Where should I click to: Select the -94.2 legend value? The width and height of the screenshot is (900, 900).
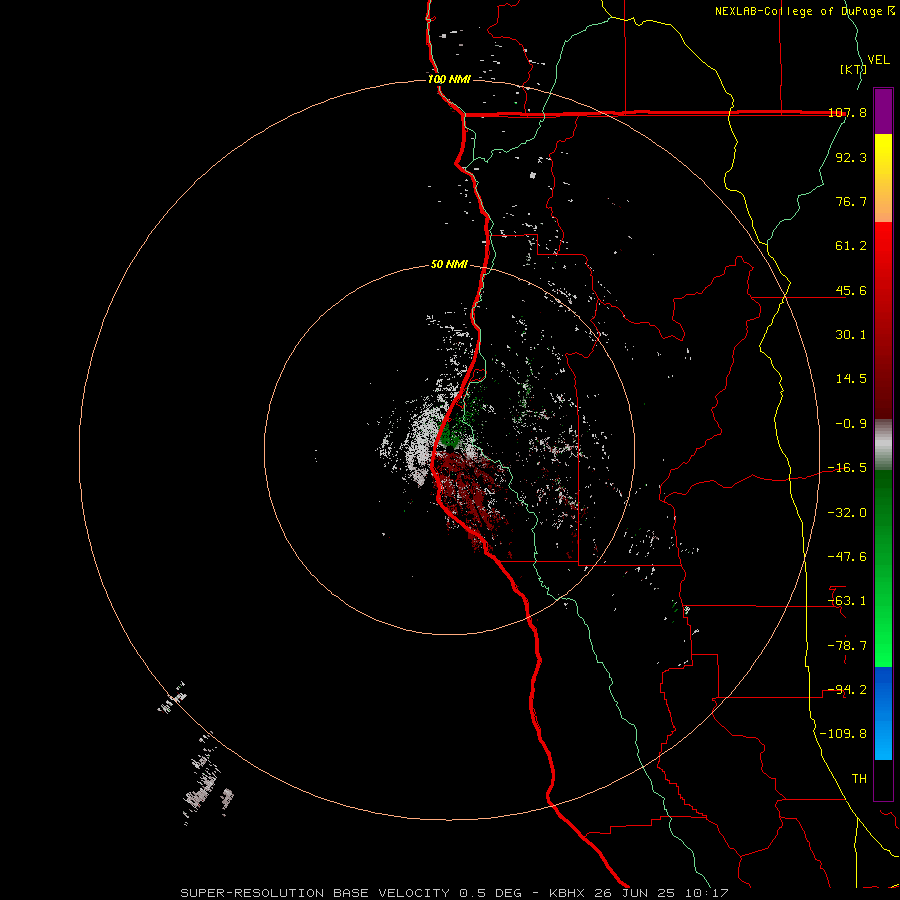847,690
